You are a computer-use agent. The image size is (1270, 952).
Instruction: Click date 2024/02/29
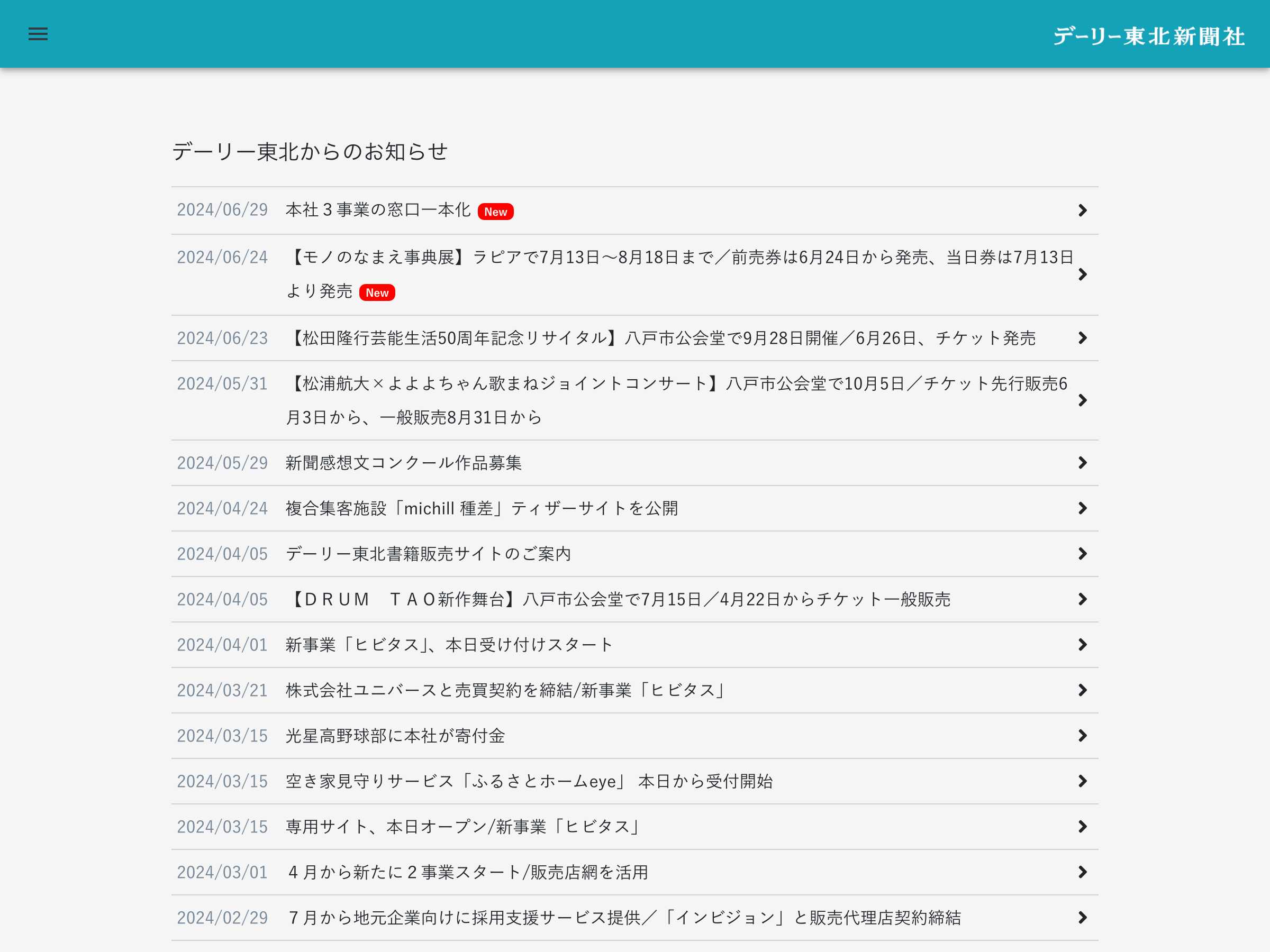[x=222, y=918]
